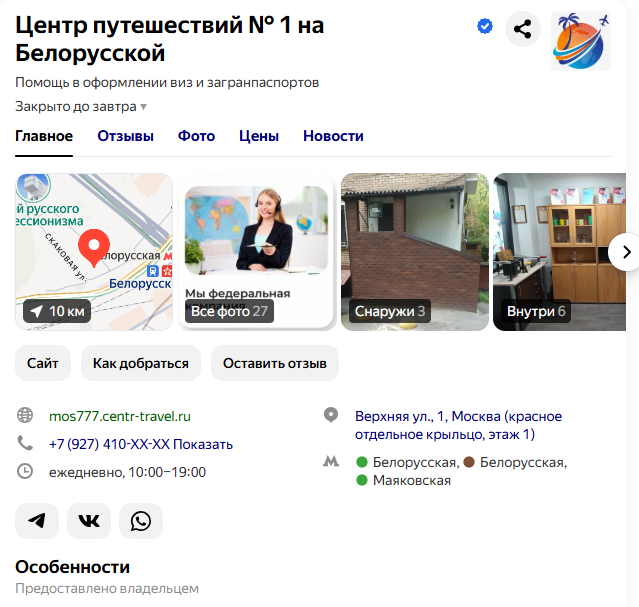Click the "Как добраться" button

[x=141, y=363]
